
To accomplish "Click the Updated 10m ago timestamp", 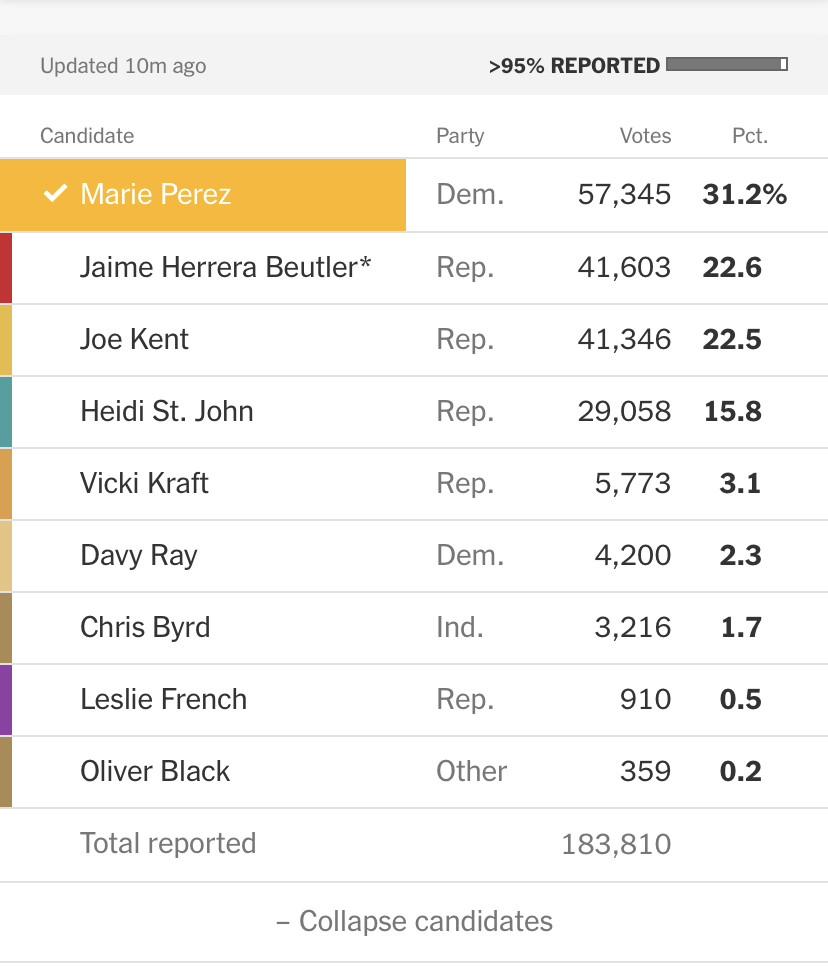I will pyautogui.click(x=123, y=66).
